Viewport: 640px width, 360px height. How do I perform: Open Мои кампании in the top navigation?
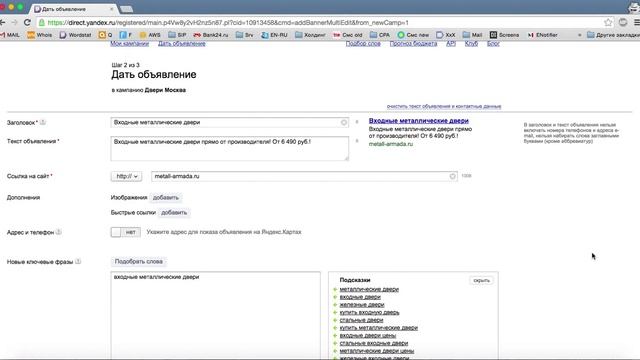(129, 44)
